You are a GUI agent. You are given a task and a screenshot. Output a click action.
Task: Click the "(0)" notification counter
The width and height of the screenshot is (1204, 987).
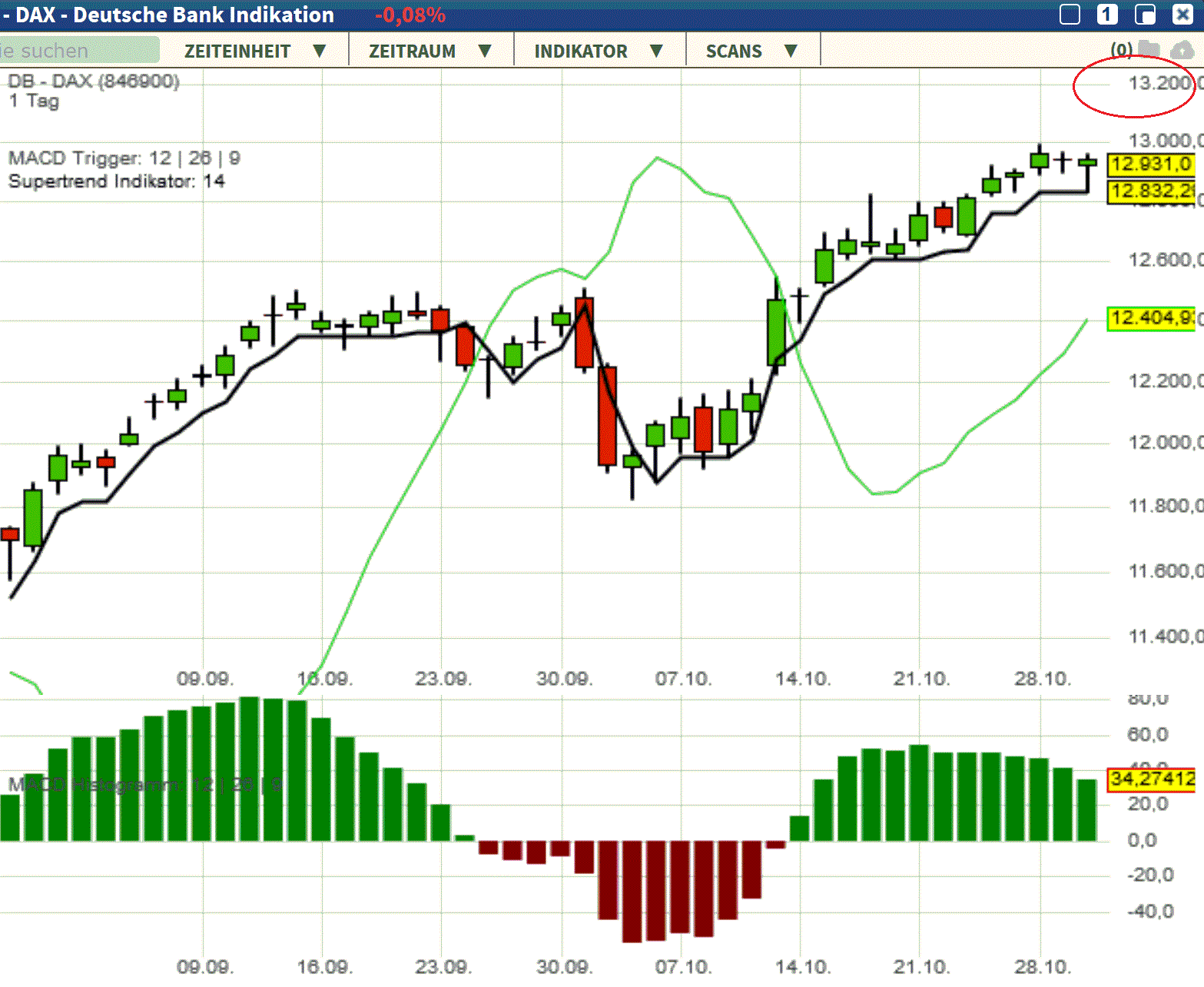point(1120,48)
